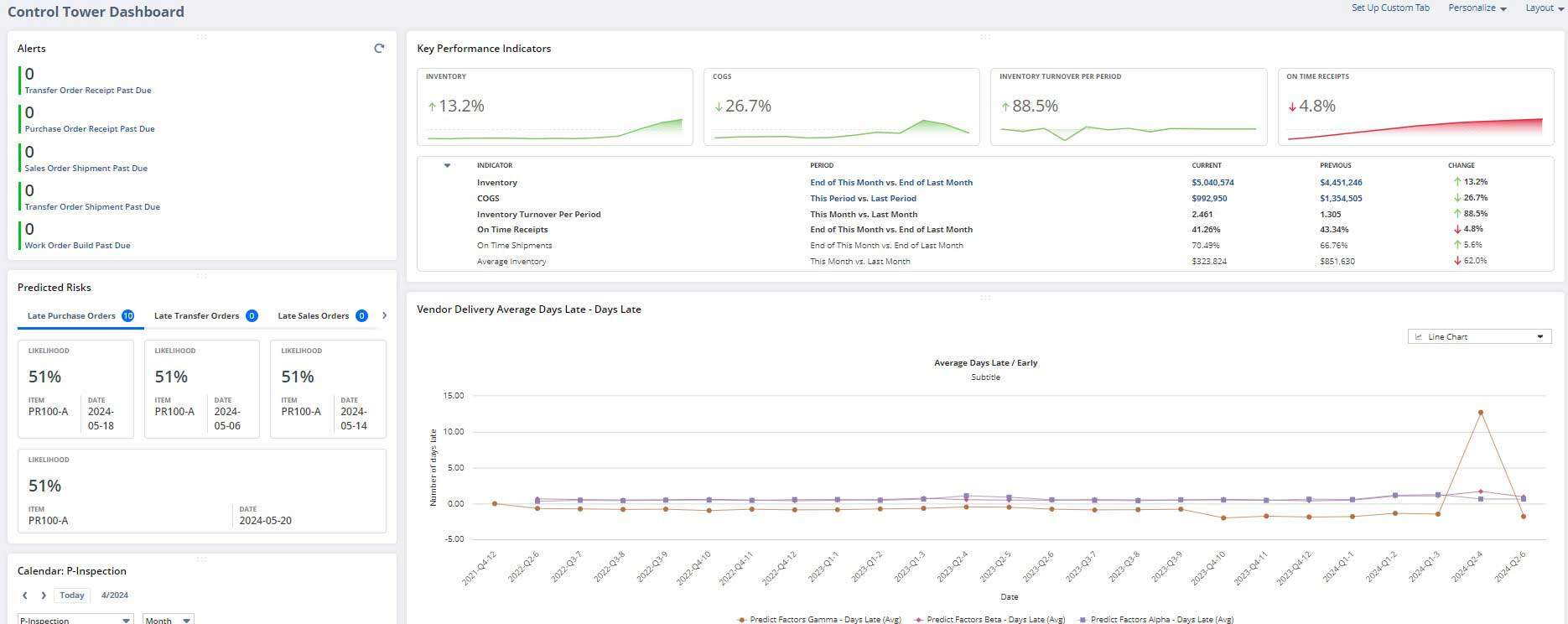Open the Personalize menu
1568x624 pixels.
click(x=1477, y=8)
